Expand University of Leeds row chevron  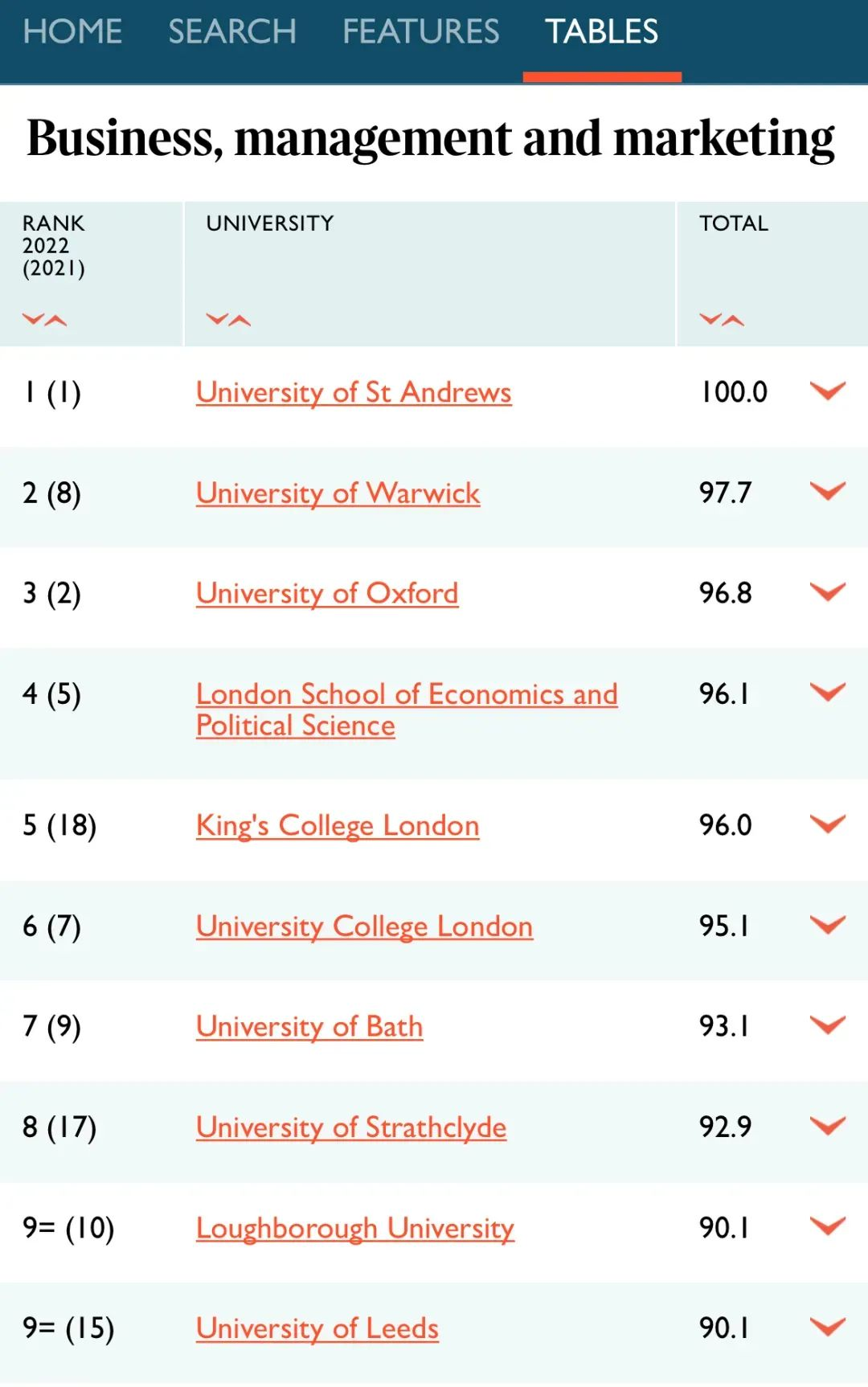(827, 1327)
